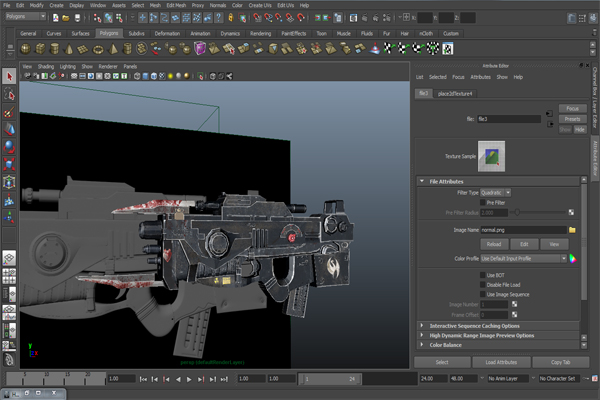Open the color management icon by Color Profile
The height and width of the screenshot is (400, 600).
pos(573,258)
